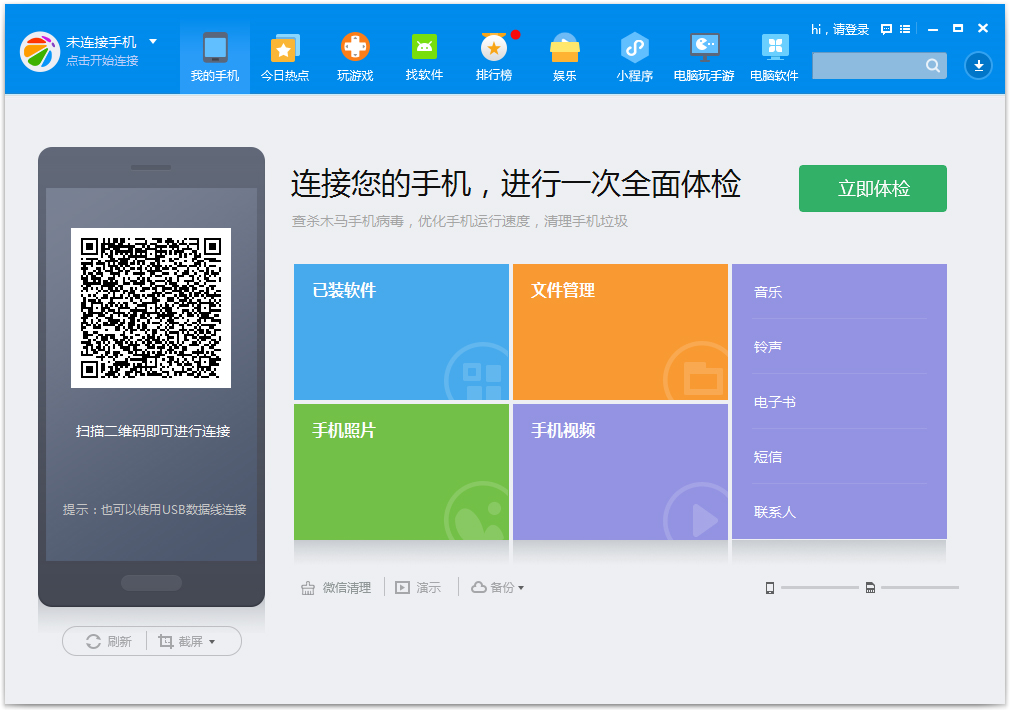Open the main menu list icon

tap(905, 29)
